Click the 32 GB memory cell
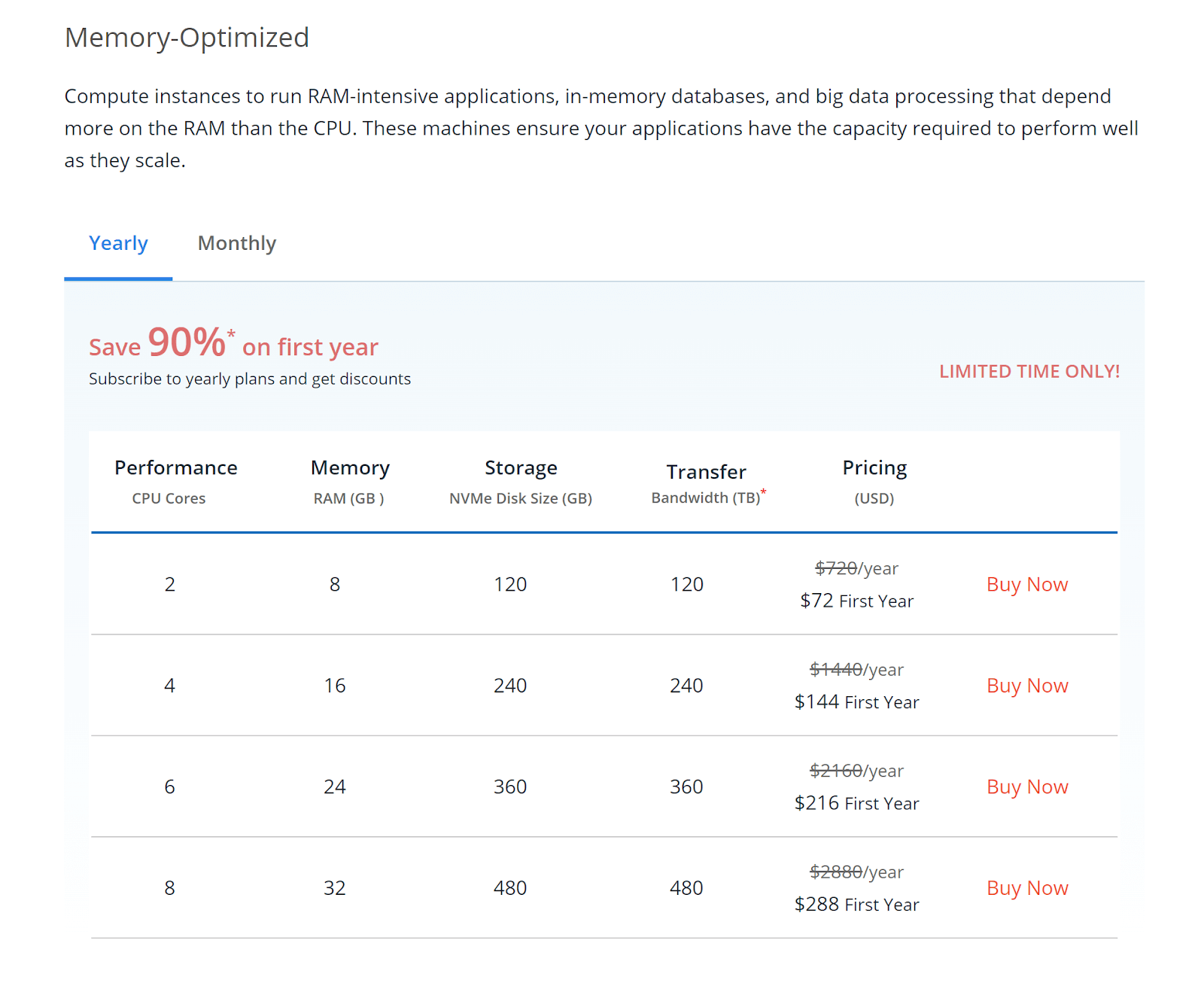1204x1001 pixels. [x=335, y=888]
